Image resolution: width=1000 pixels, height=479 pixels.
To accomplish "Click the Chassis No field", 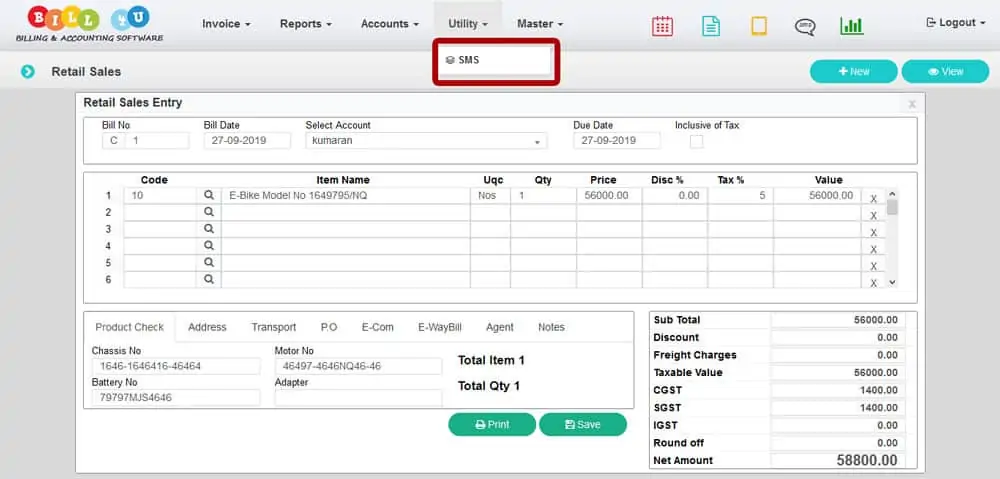I will (x=175, y=366).
